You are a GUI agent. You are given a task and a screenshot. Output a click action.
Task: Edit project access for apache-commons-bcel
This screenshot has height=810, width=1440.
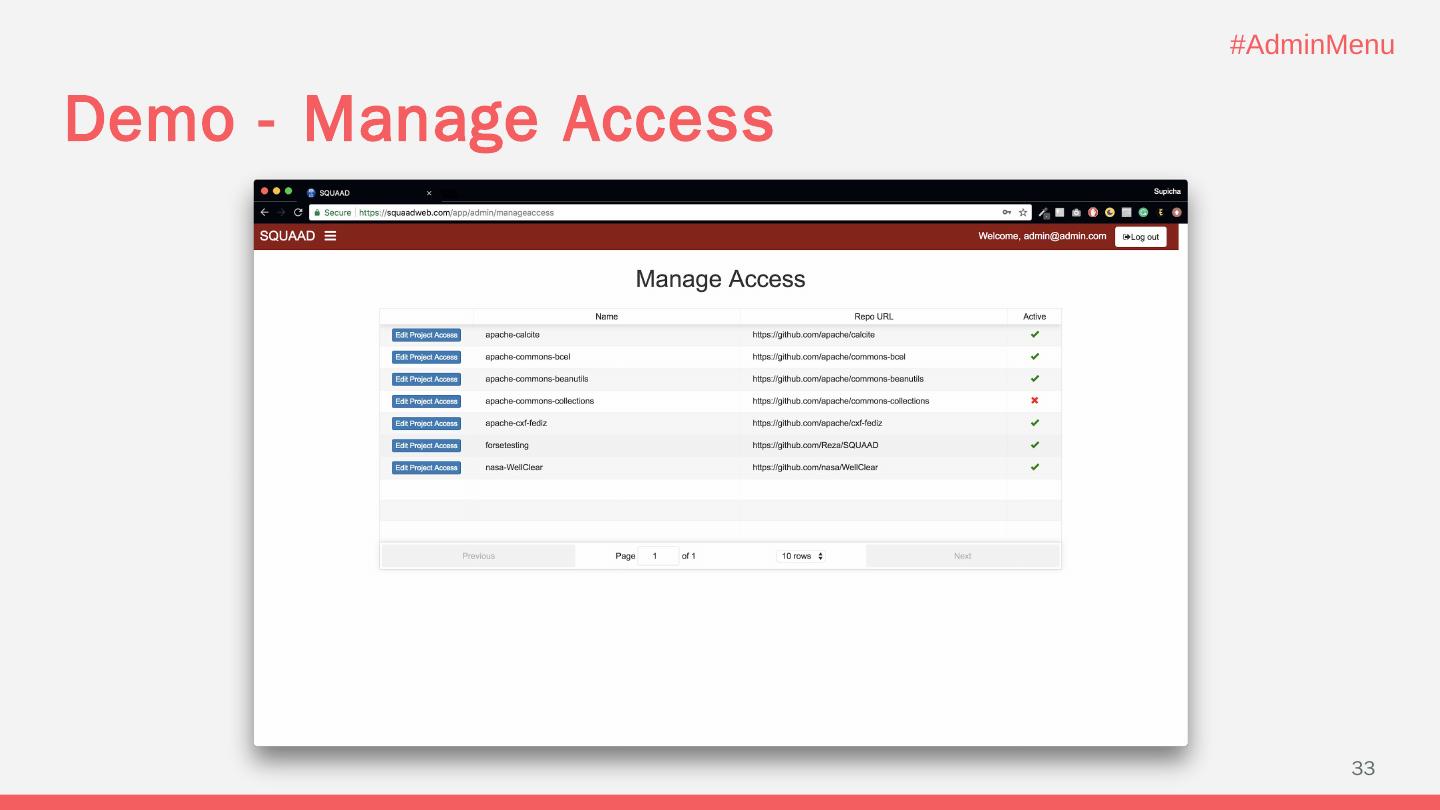(426, 357)
